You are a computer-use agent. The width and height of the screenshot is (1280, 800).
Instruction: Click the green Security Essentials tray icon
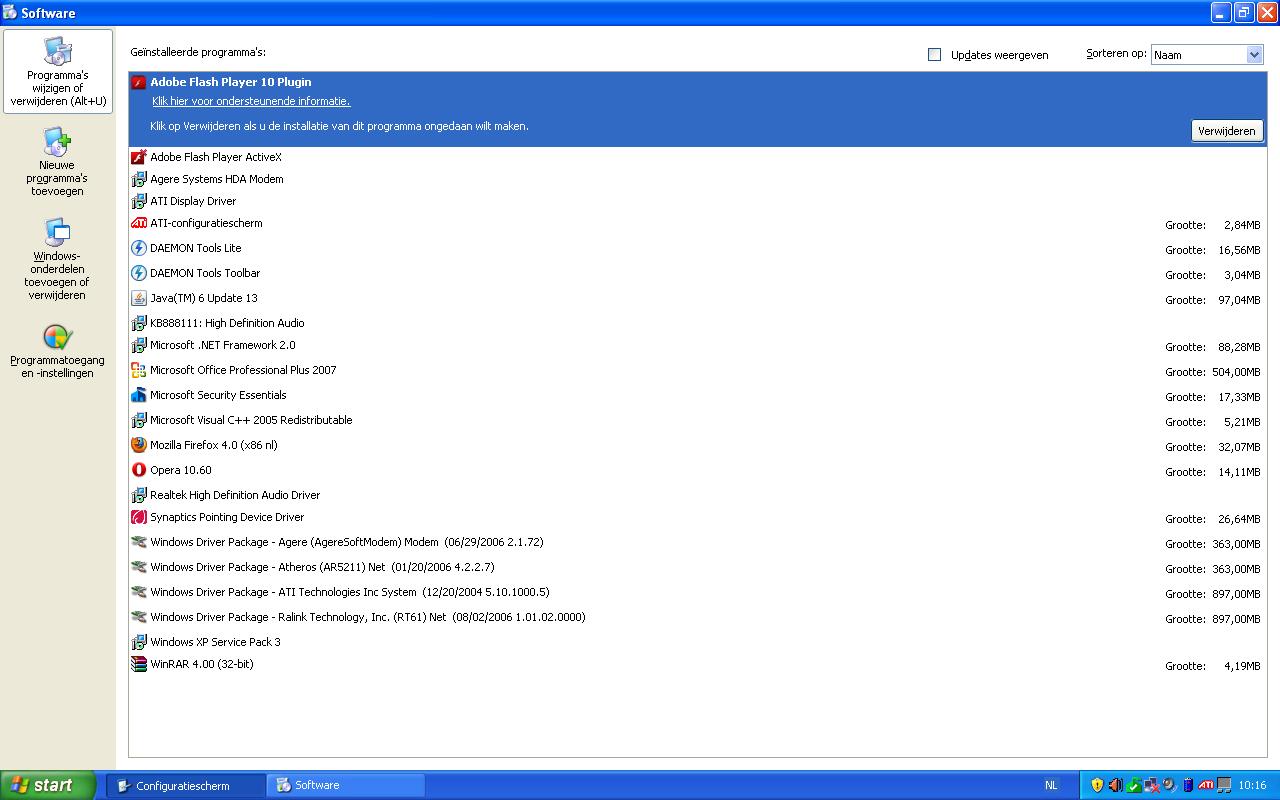tap(1133, 785)
